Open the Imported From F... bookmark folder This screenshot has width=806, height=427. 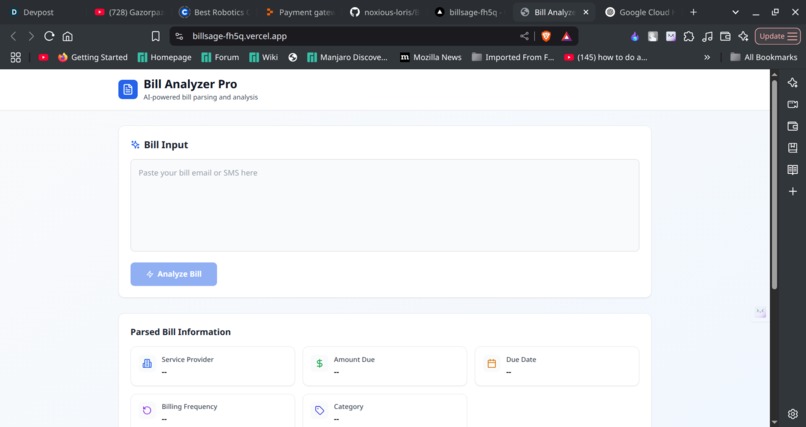click(x=512, y=58)
